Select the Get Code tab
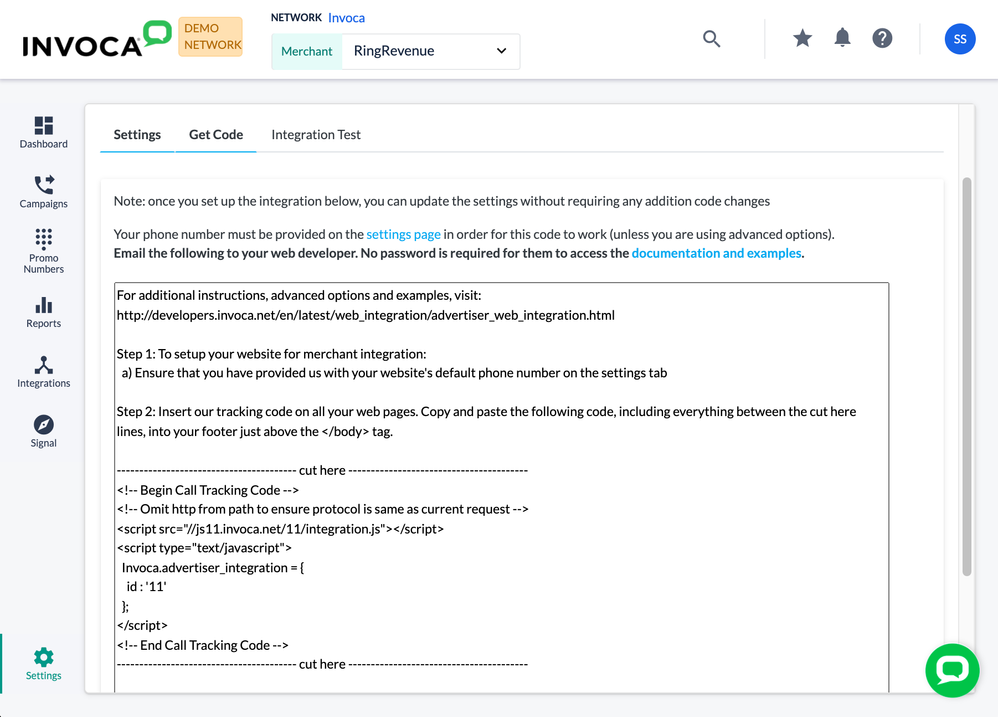The width and height of the screenshot is (998, 717). point(216,135)
